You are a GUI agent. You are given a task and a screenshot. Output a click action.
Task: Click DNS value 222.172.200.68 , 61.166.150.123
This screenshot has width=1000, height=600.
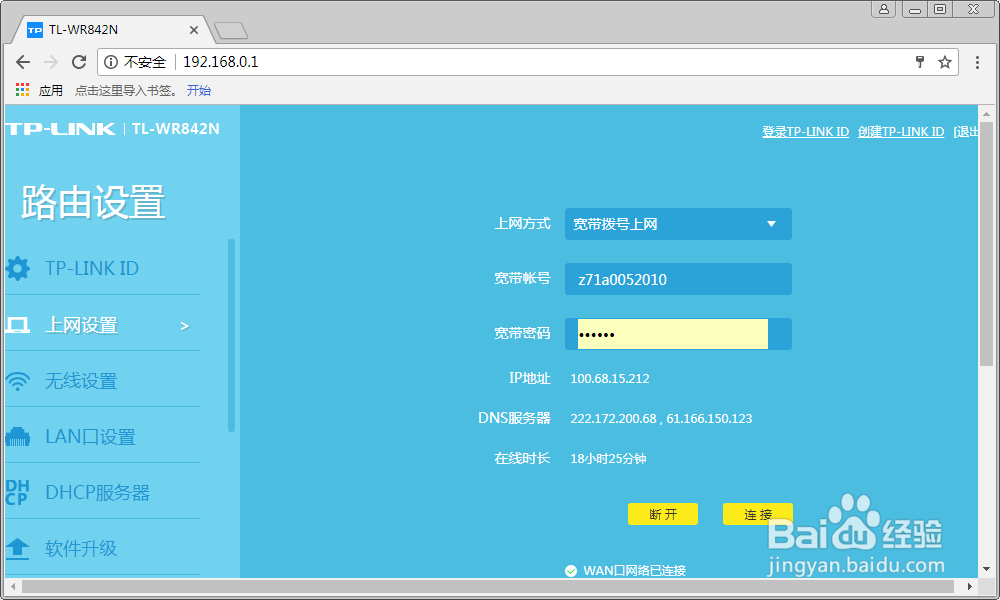tap(661, 419)
